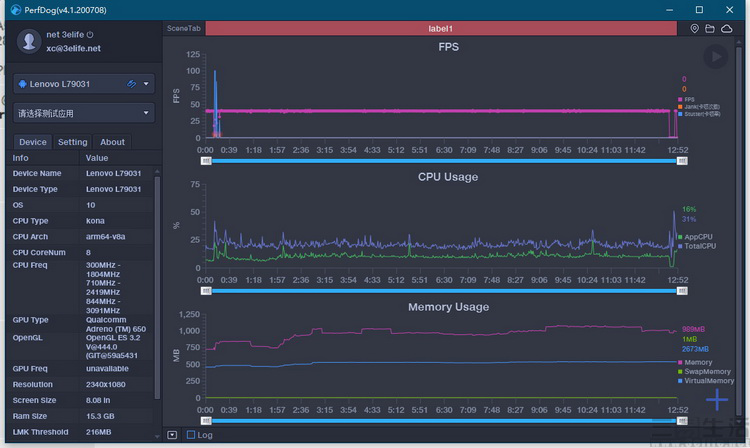
Task: Open the Lenovo L79031 device dropdown
Action: tap(84, 84)
